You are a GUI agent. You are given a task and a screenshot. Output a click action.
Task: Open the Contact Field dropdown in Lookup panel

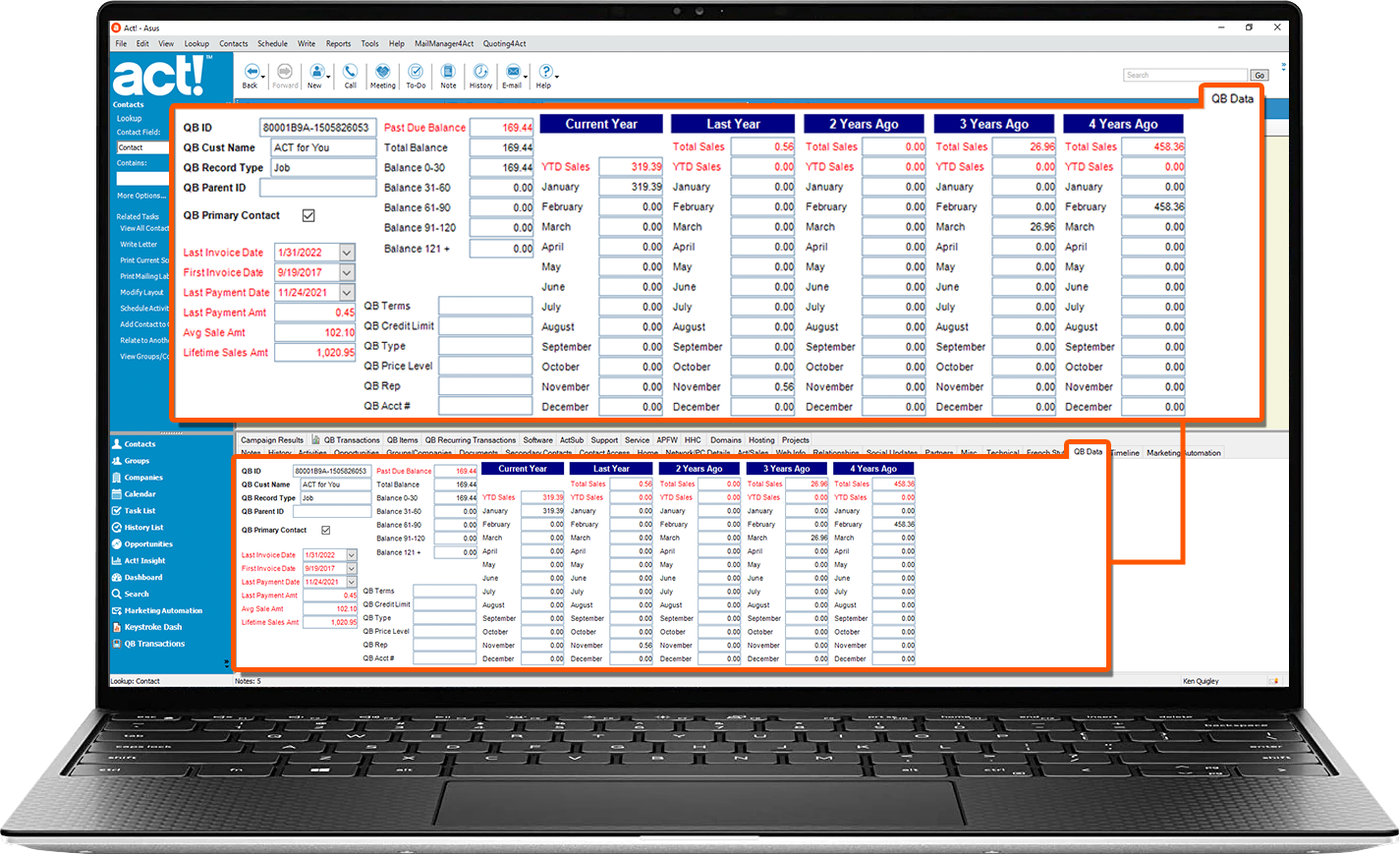tap(143, 147)
